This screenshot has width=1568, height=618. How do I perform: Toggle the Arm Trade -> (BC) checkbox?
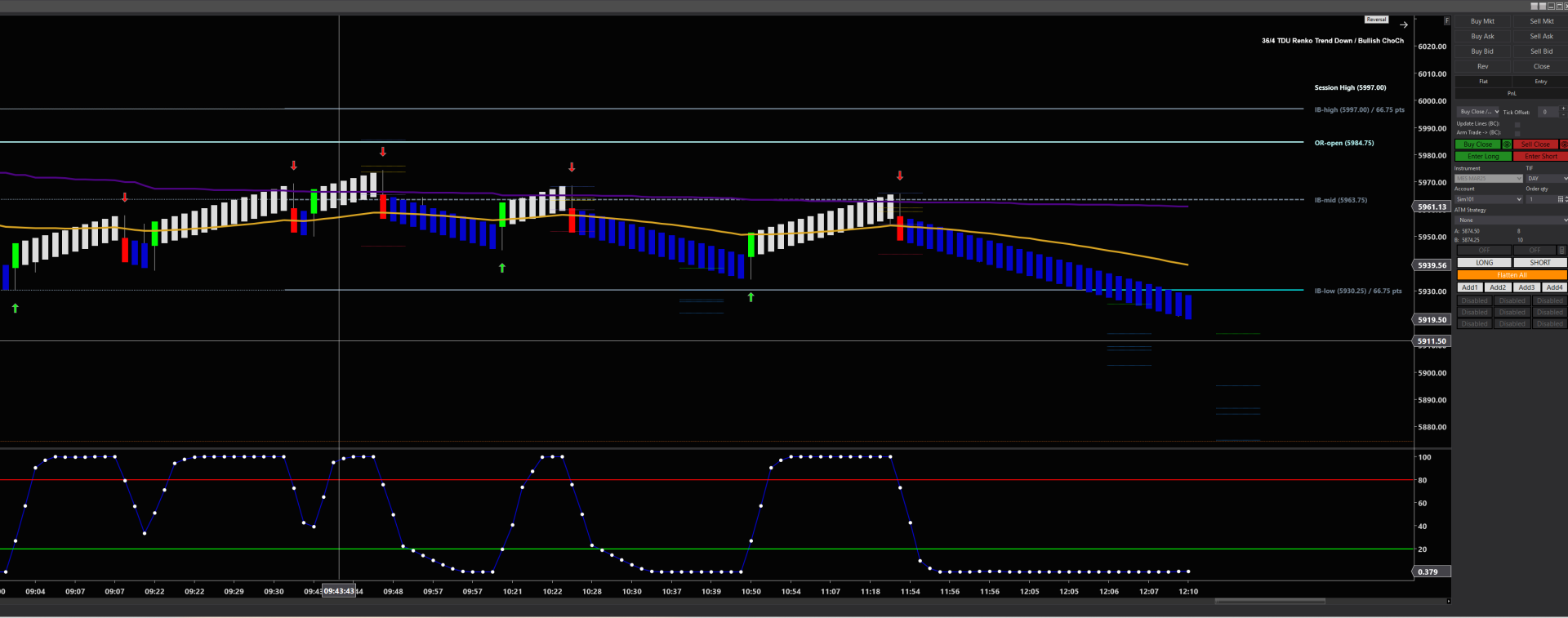pyautogui.click(x=1517, y=133)
